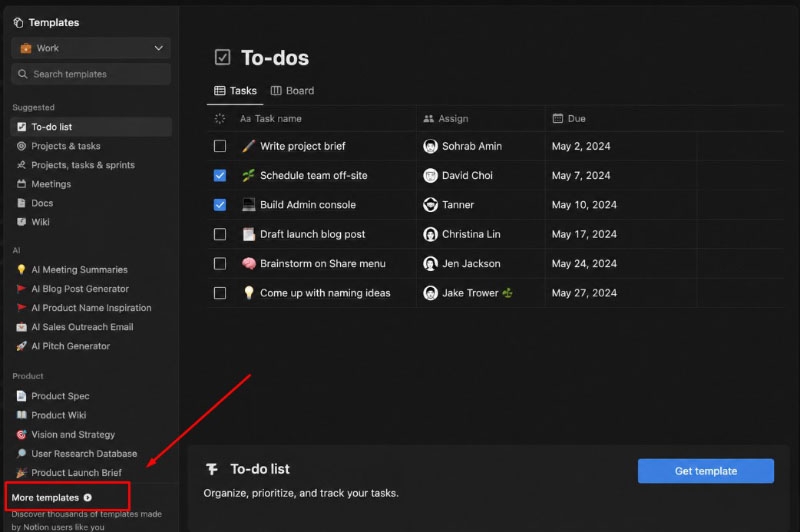Click the Projects & tasks target icon
The height and width of the screenshot is (532, 800).
click(x=21, y=146)
